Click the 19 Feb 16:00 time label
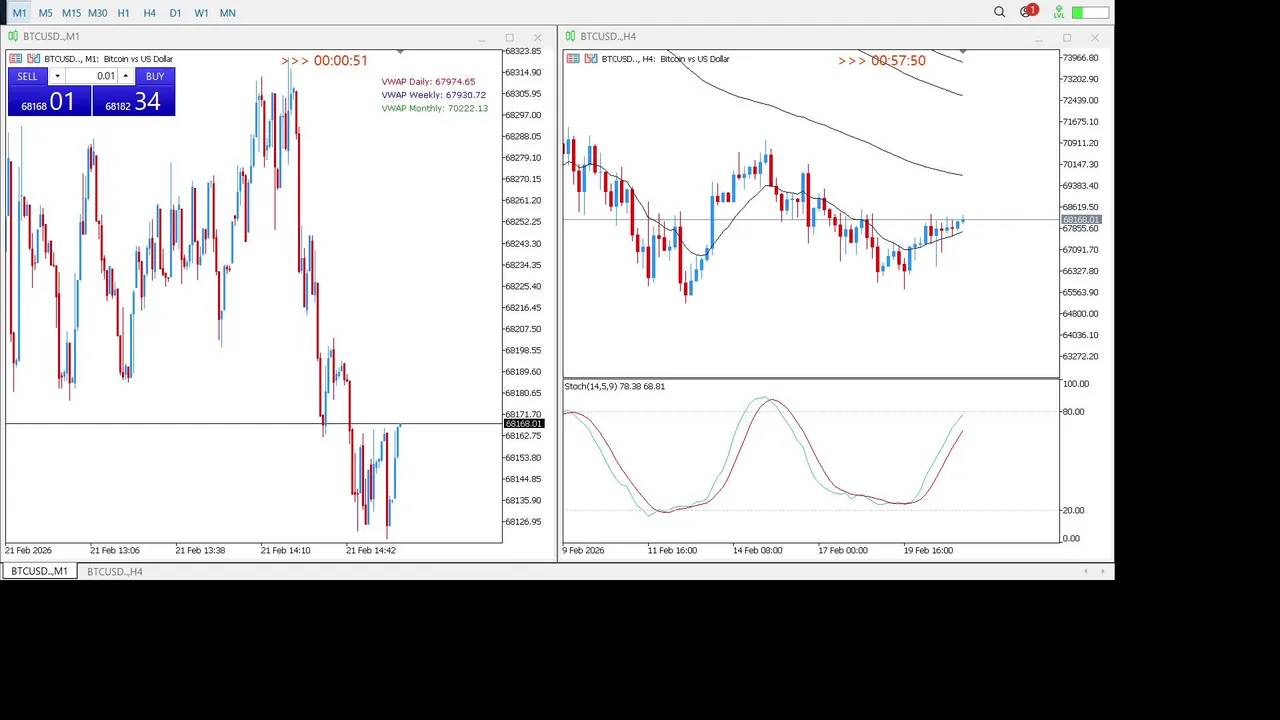The width and height of the screenshot is (1280, 720). (x=928, y=550)
